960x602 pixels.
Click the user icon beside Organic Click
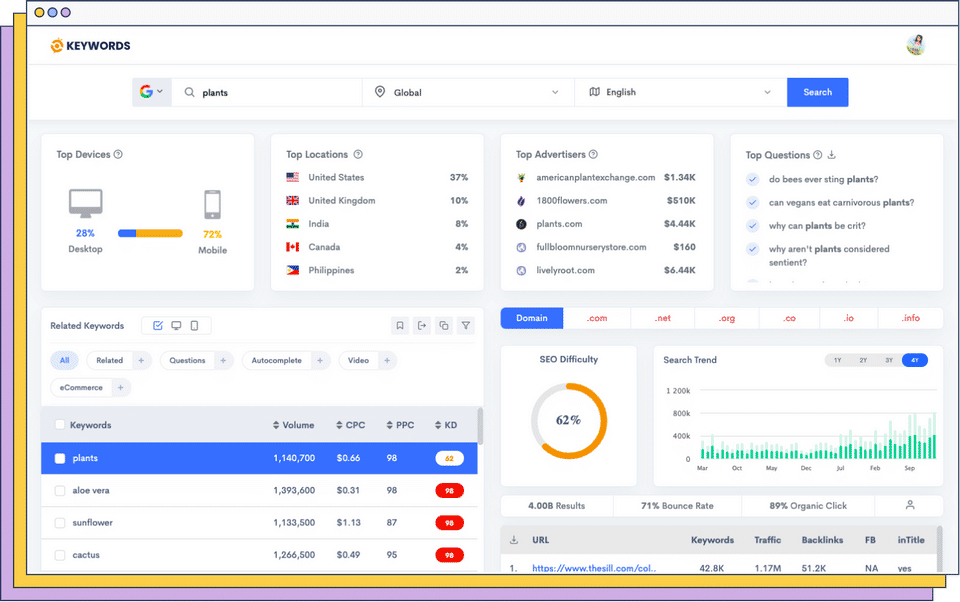pyautogui.click(x=910, y=505)
